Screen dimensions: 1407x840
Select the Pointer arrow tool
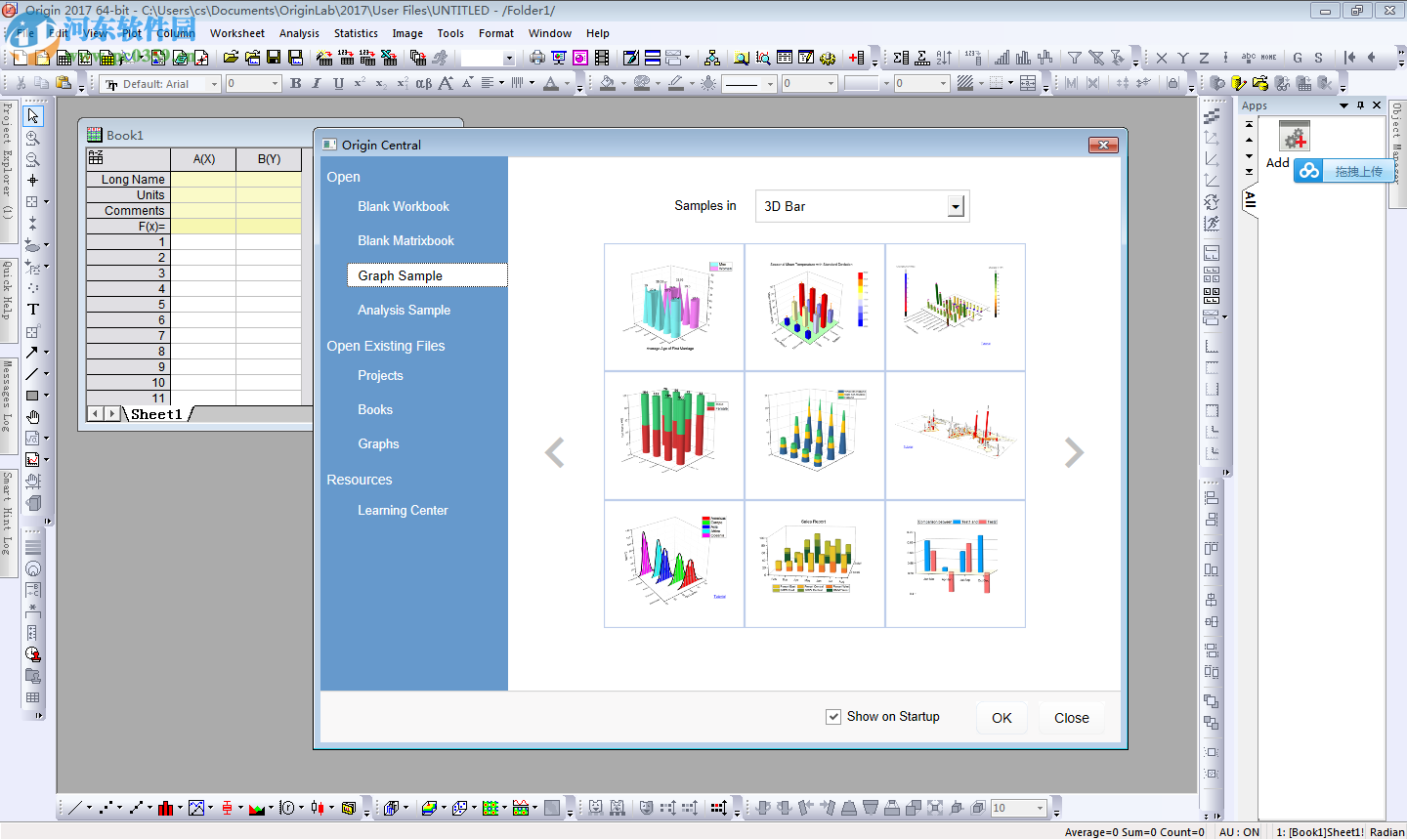33,116
